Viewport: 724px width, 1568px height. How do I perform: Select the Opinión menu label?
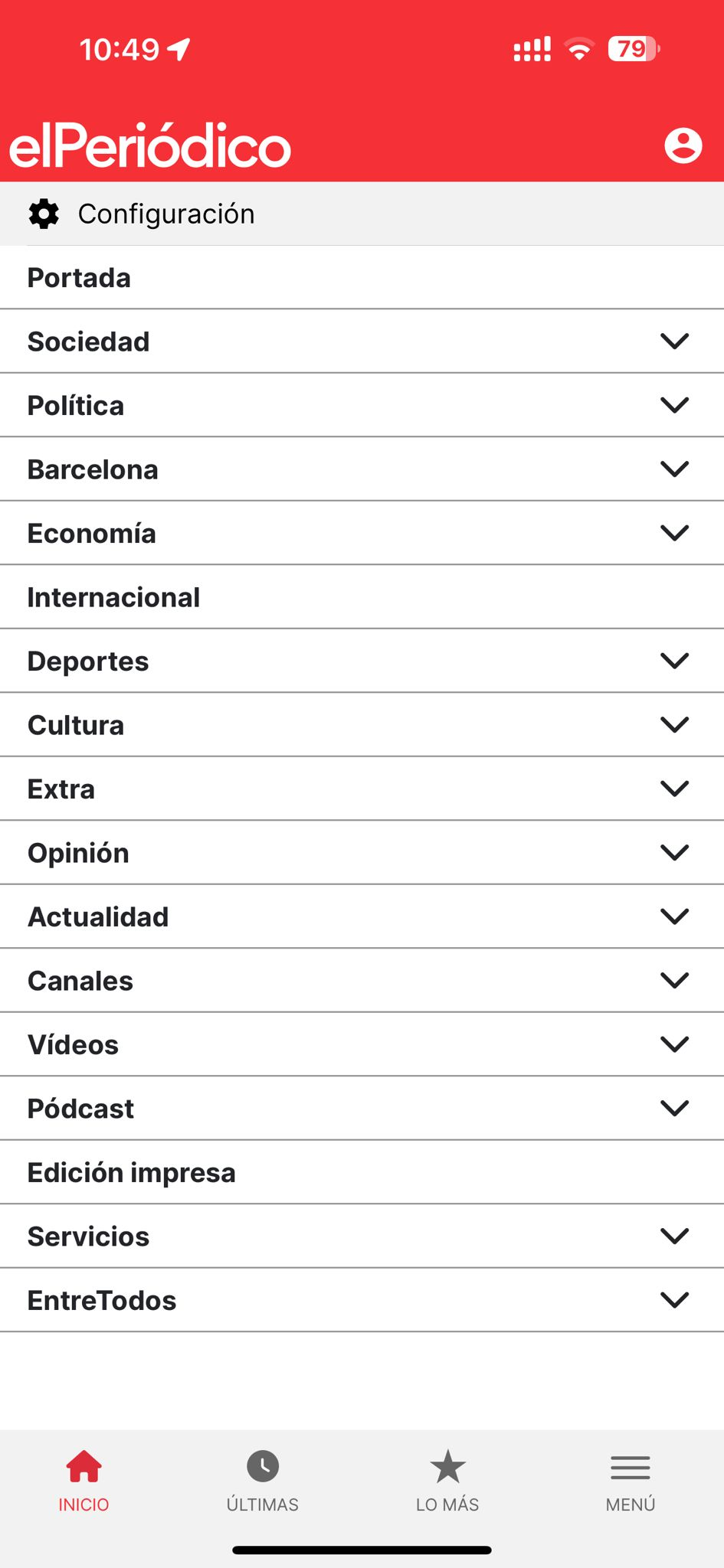(79, 853)
